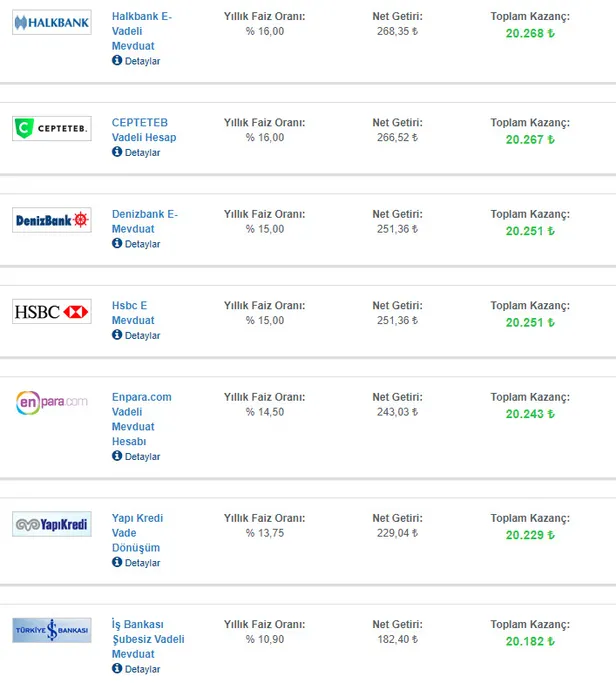
Task: Click the Enpara.com logo
Action: (52, 402)
